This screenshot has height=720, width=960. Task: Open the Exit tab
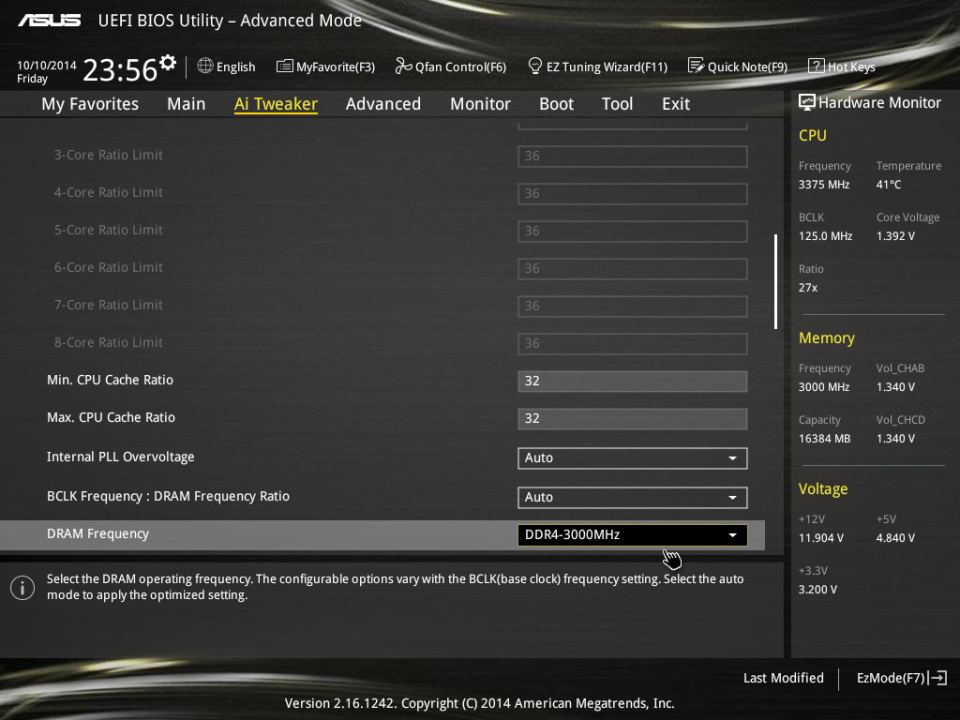676,104
